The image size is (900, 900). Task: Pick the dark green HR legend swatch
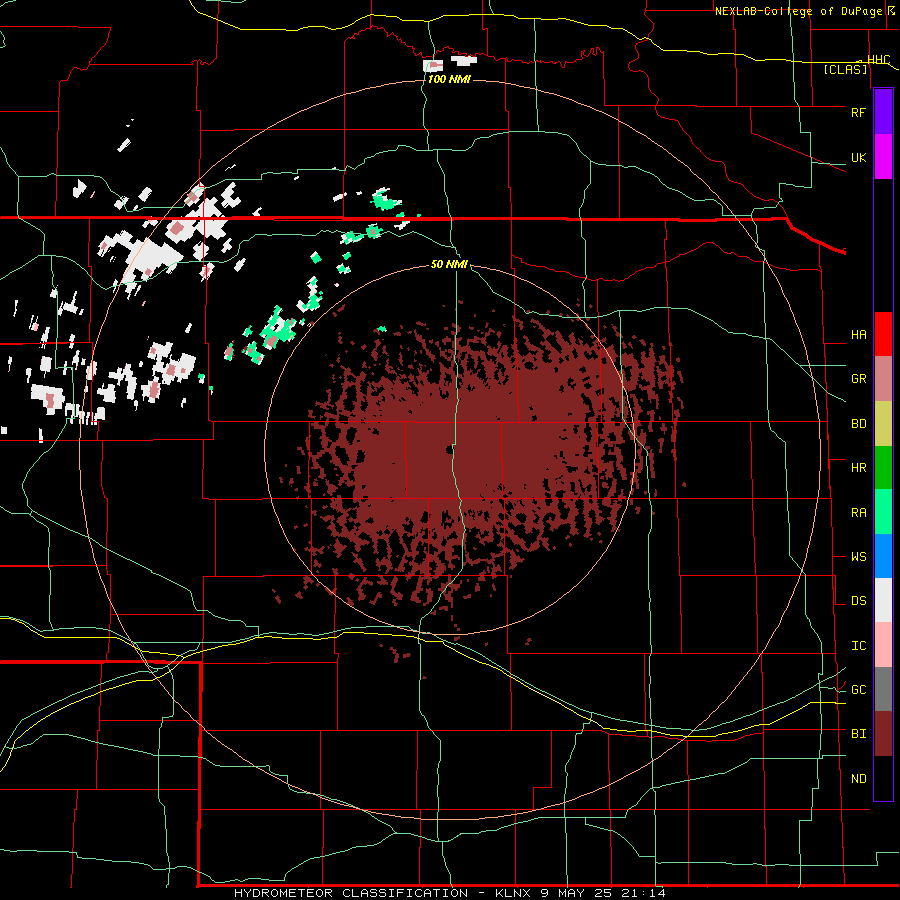pos(883,468)
